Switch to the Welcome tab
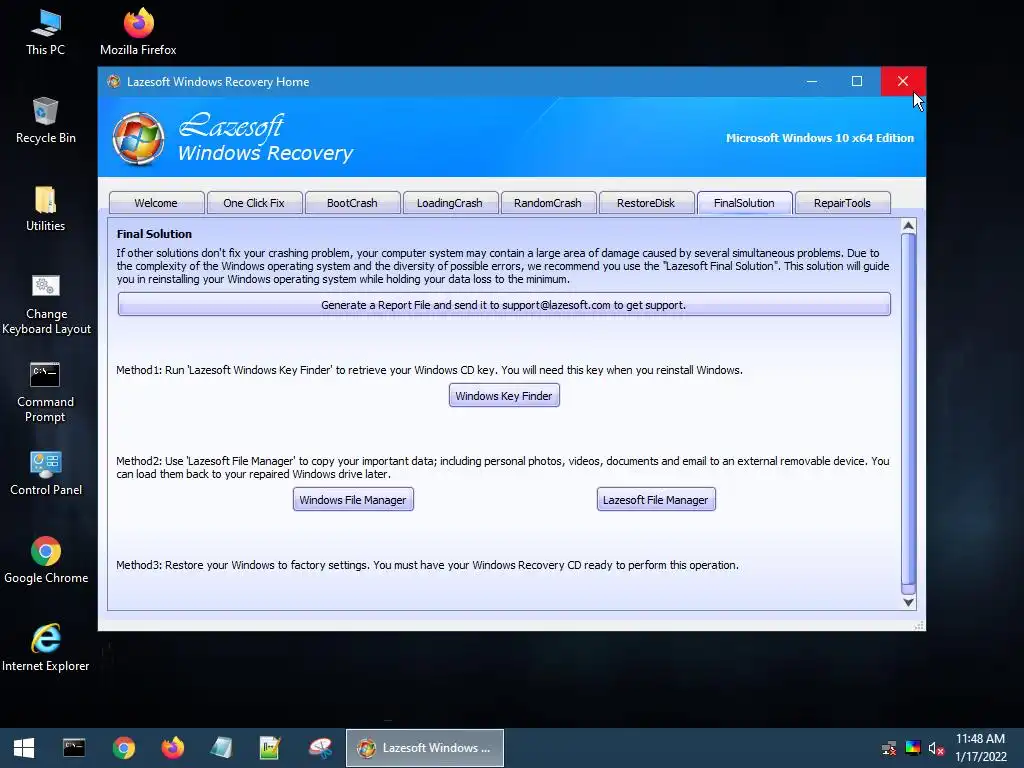Image resolution: width=1024 pixels, height=768 pixels. [156, 203]
